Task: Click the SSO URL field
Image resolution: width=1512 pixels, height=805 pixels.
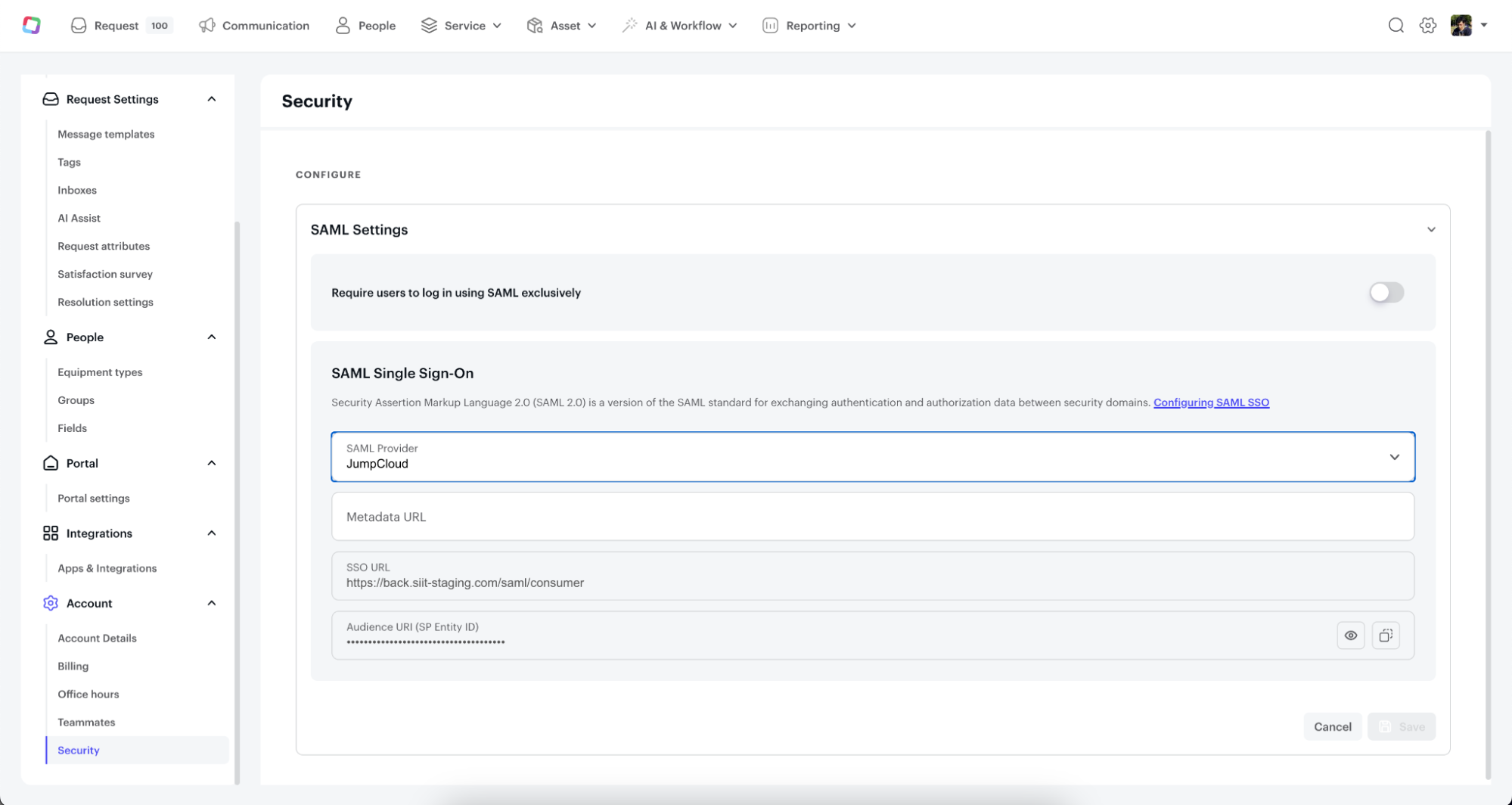Action: click(x=872, y=576)
